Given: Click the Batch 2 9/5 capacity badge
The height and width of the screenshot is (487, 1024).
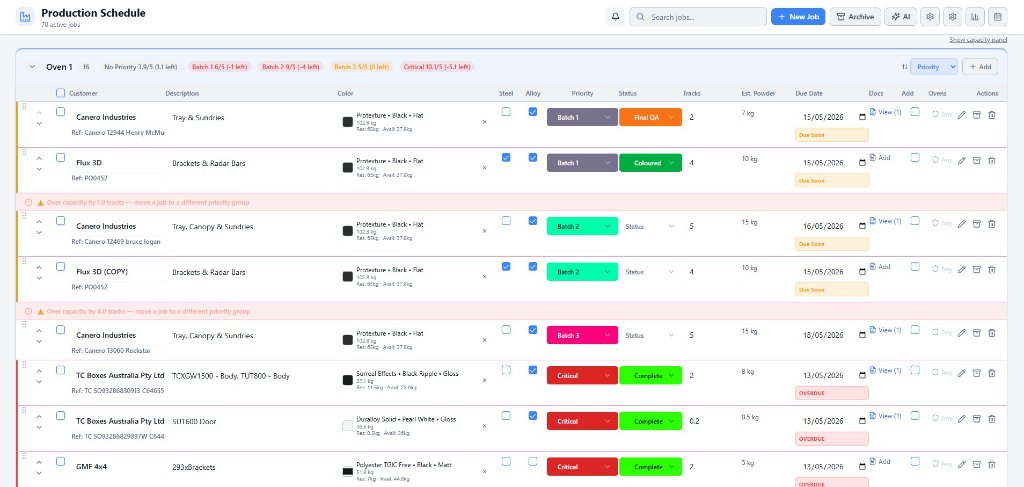Looking at the screenshot, I should (x=292, y=67).
